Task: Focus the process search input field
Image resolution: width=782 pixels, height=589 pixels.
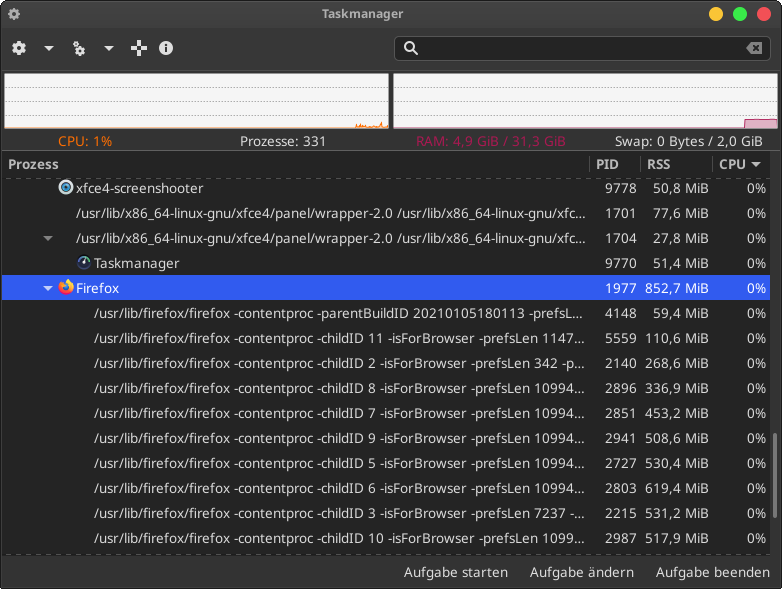Action: (x=583, y=48)
